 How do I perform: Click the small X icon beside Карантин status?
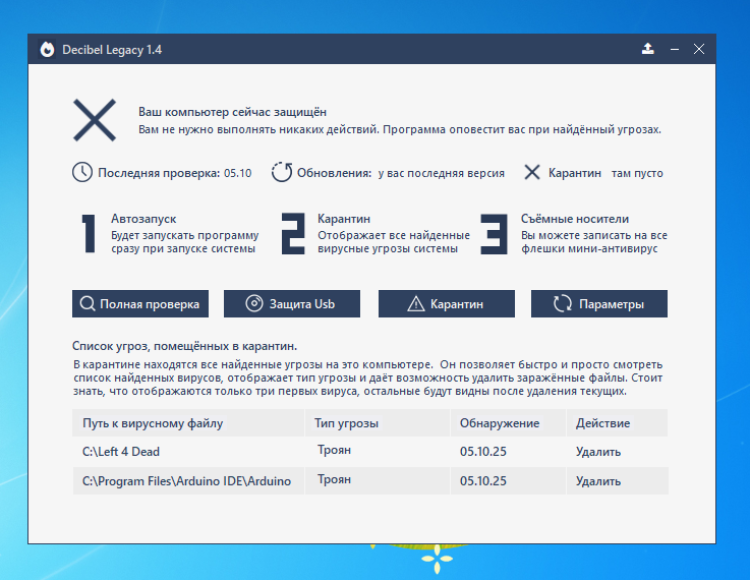point(533,172)
